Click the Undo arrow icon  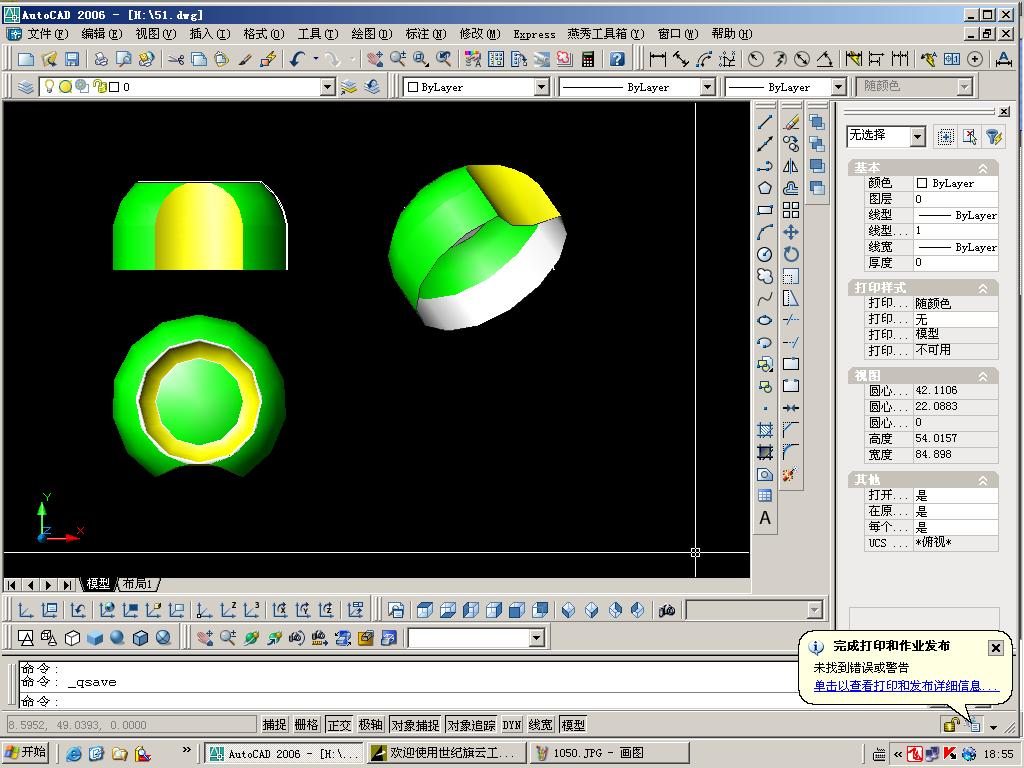pyautogui.click(x=298, y=59)
